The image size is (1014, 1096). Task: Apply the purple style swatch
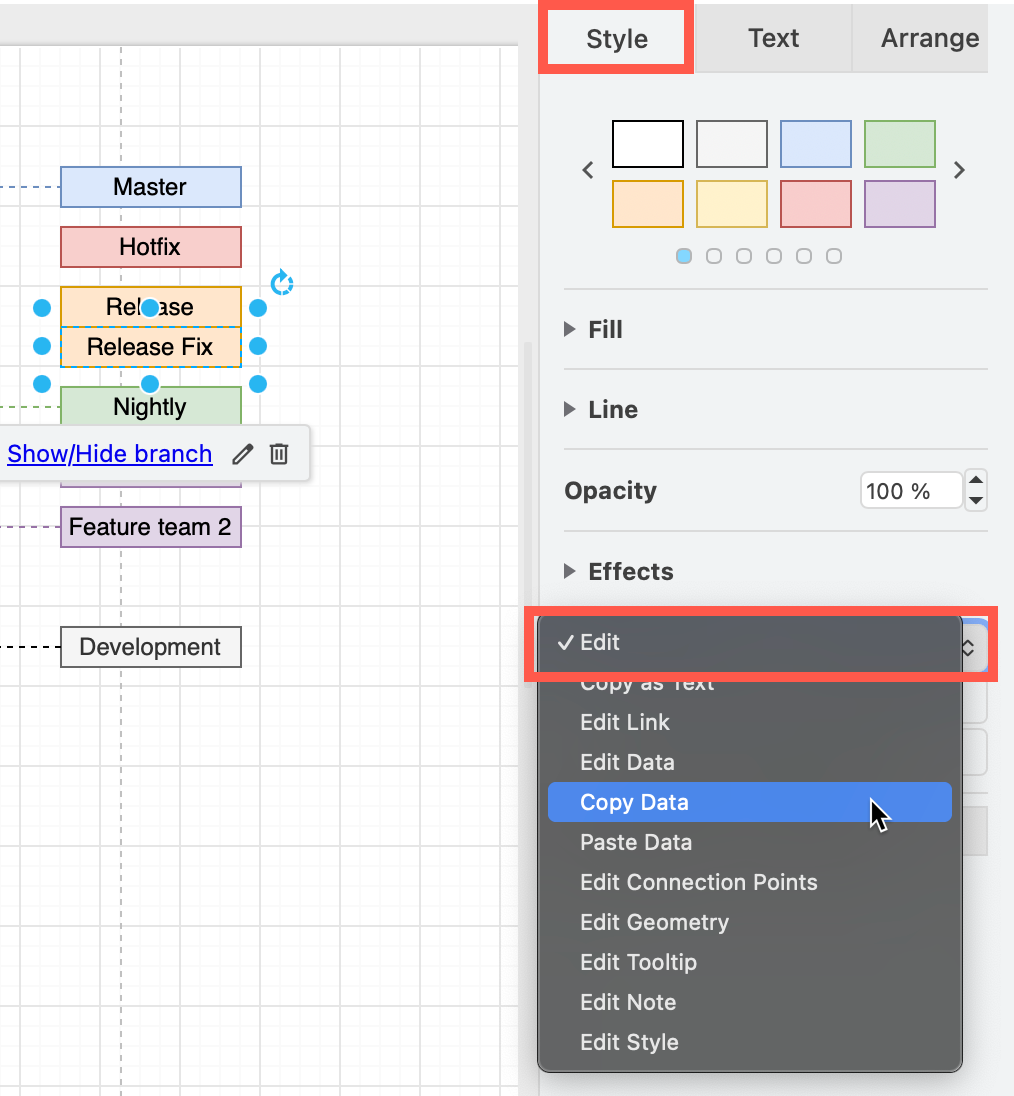pyautogui.click(x=899, y=204)
